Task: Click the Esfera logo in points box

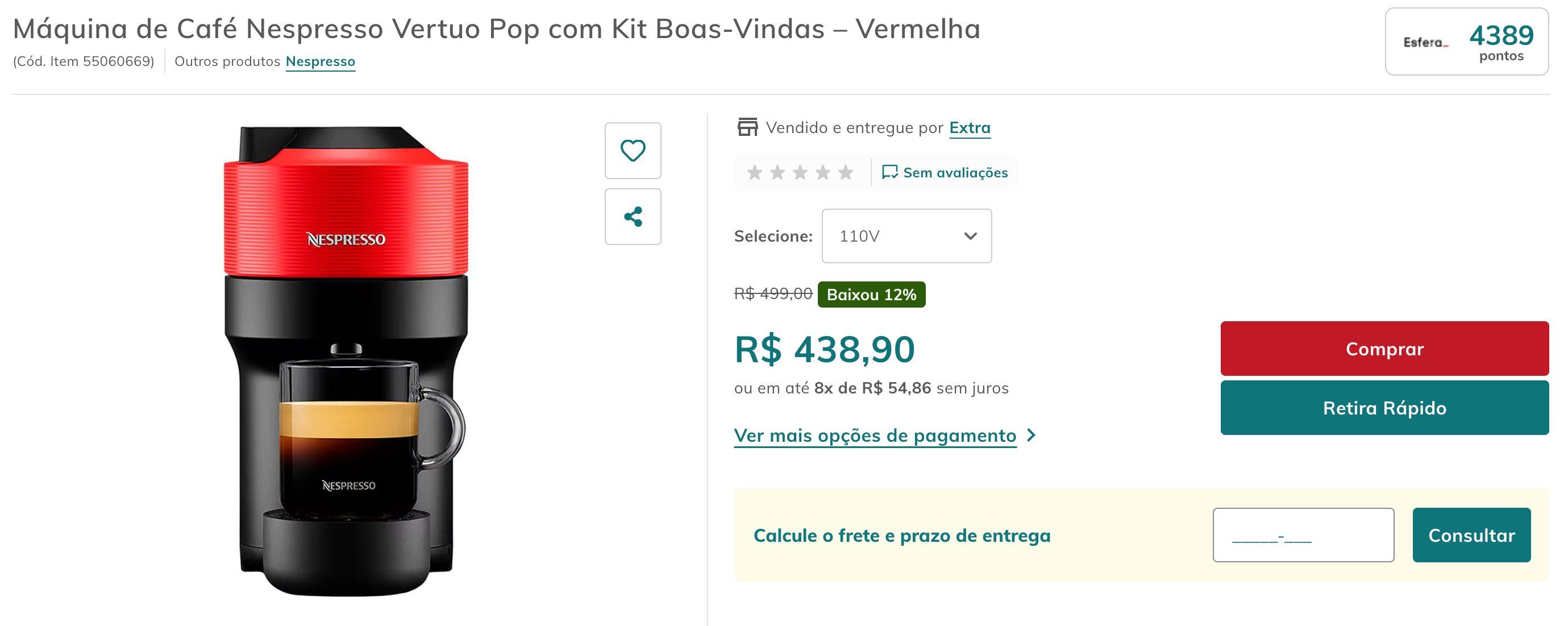Action: (1425, 43)
